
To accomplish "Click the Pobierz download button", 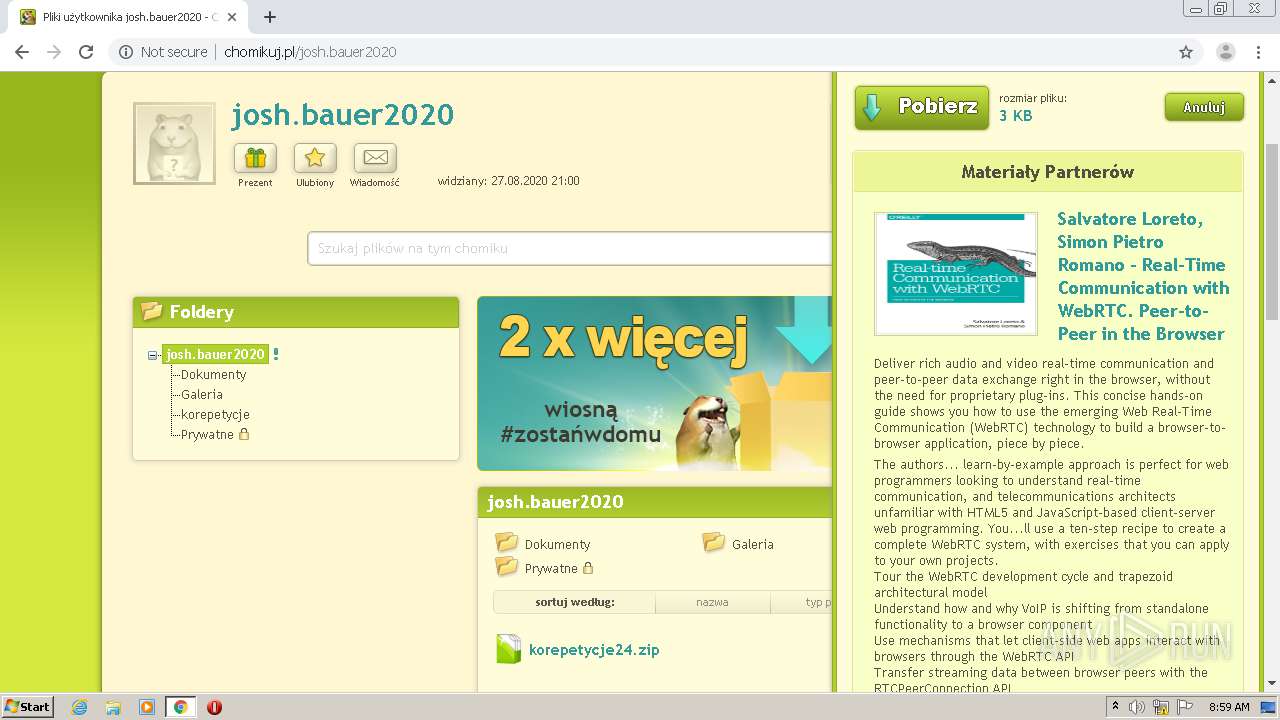I will coord(921,107).
